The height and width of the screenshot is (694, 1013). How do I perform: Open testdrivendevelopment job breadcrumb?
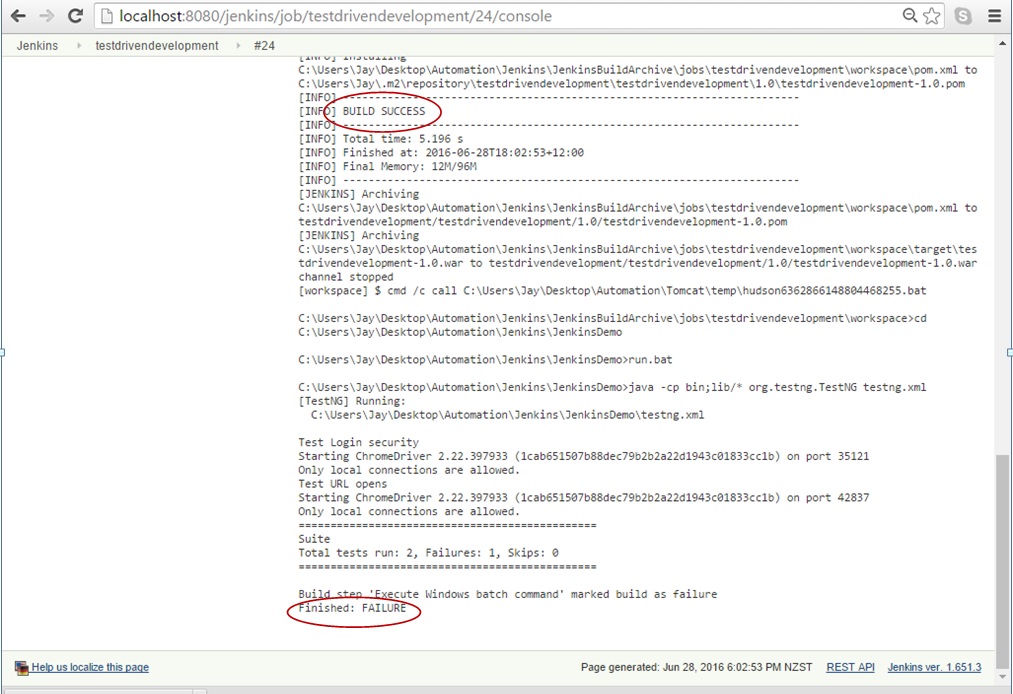point(157,46)
